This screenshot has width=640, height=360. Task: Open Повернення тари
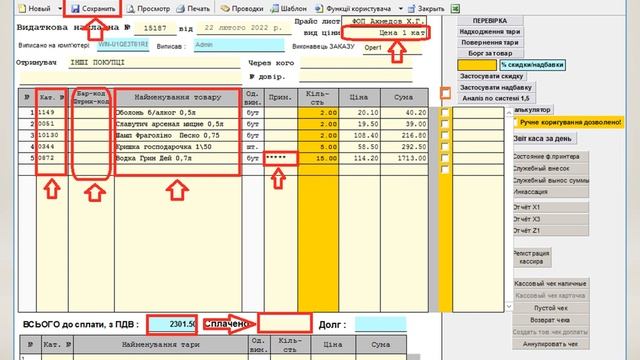click(489, 42)
